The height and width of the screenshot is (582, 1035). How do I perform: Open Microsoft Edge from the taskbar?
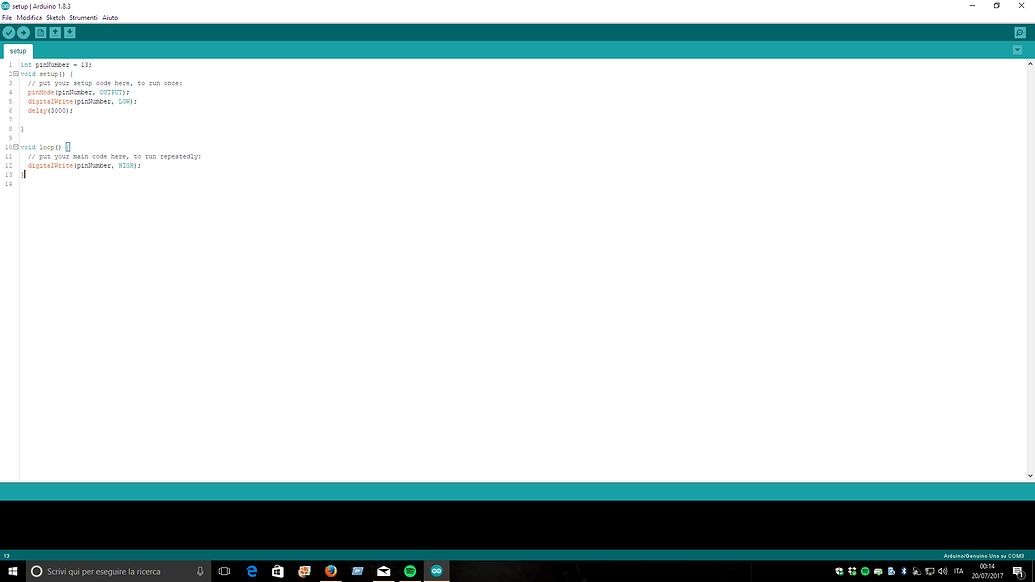pyautogui.click(x=251, y=571)
